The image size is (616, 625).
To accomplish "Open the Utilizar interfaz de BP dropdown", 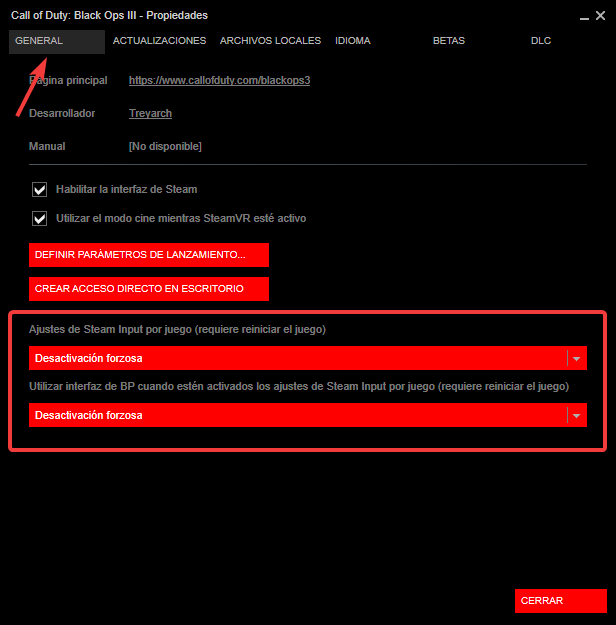I will [308, 415].
